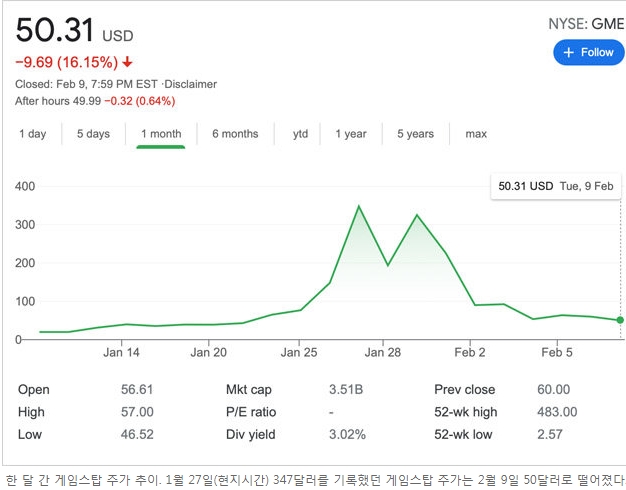626x490 pixels.
Task: Click the 52-wk high value 483.00
Action: 557,412
